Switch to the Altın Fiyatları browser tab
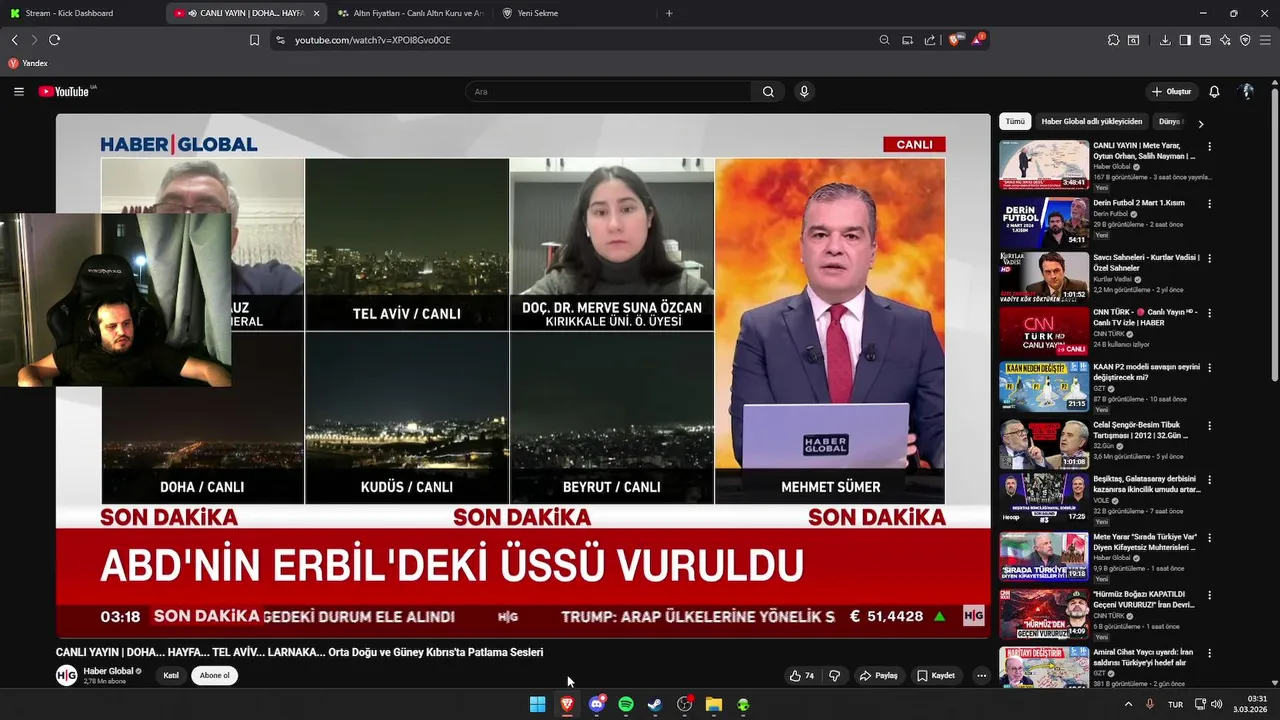 [x=412, y=13]
